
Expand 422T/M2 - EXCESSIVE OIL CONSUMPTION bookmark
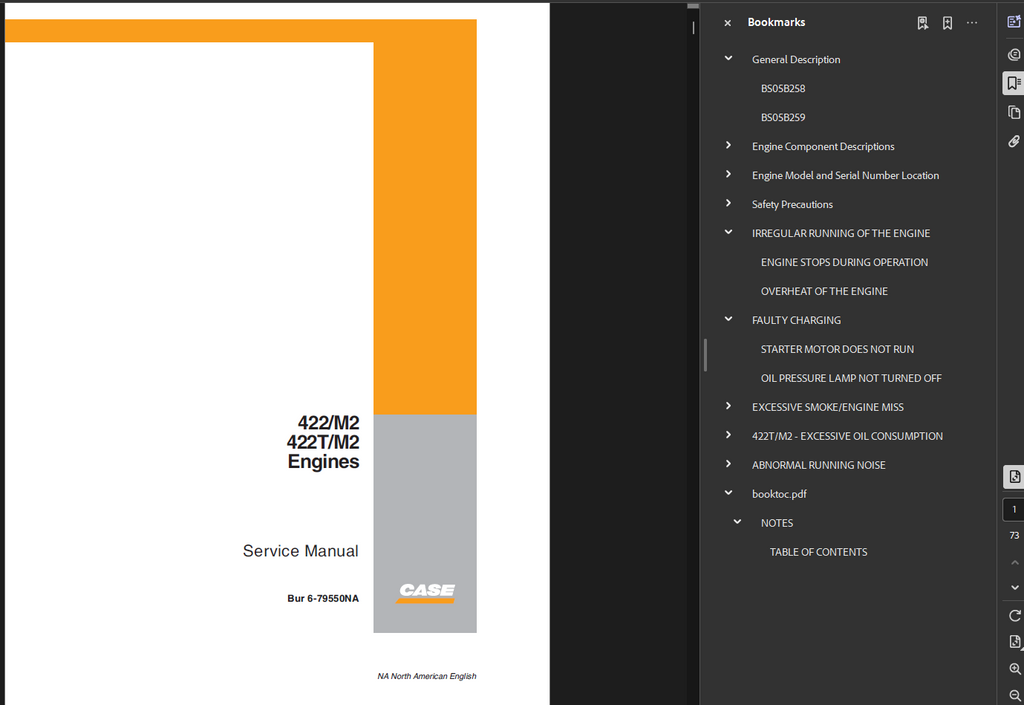tap(729, 435)
